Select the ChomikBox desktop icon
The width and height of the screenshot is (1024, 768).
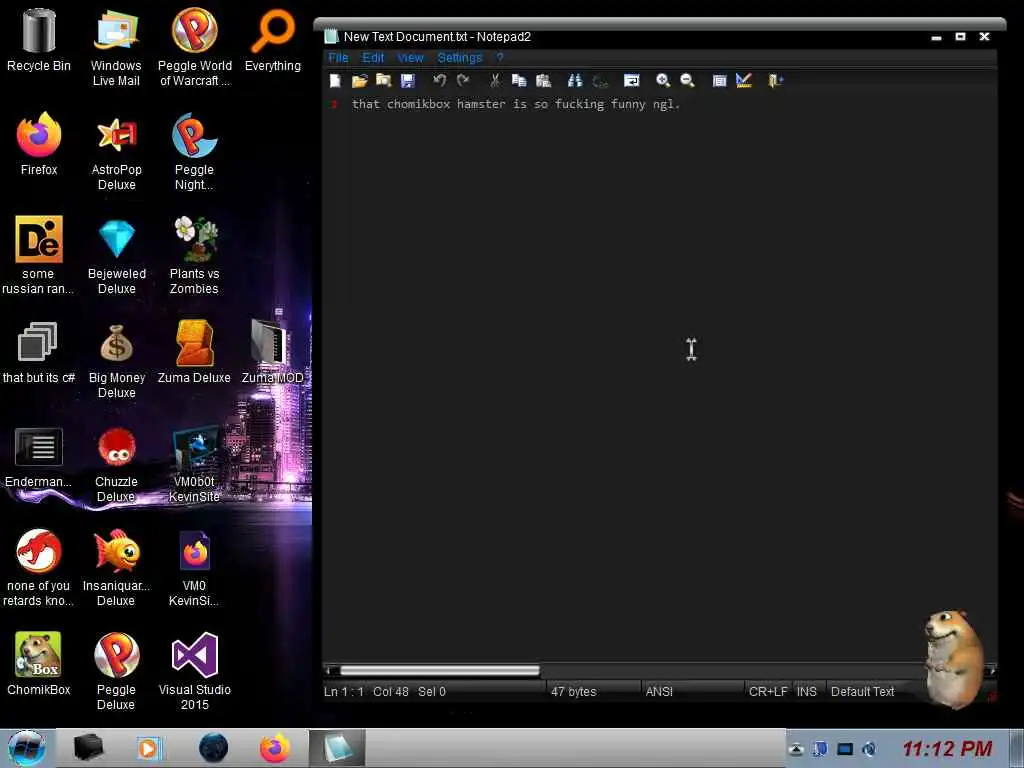tap(39, 664)
